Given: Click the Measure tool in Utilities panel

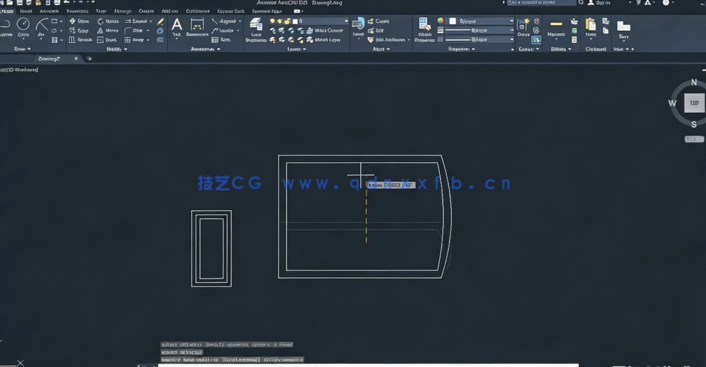Looking at the screenshot, I should pos(556,28).
